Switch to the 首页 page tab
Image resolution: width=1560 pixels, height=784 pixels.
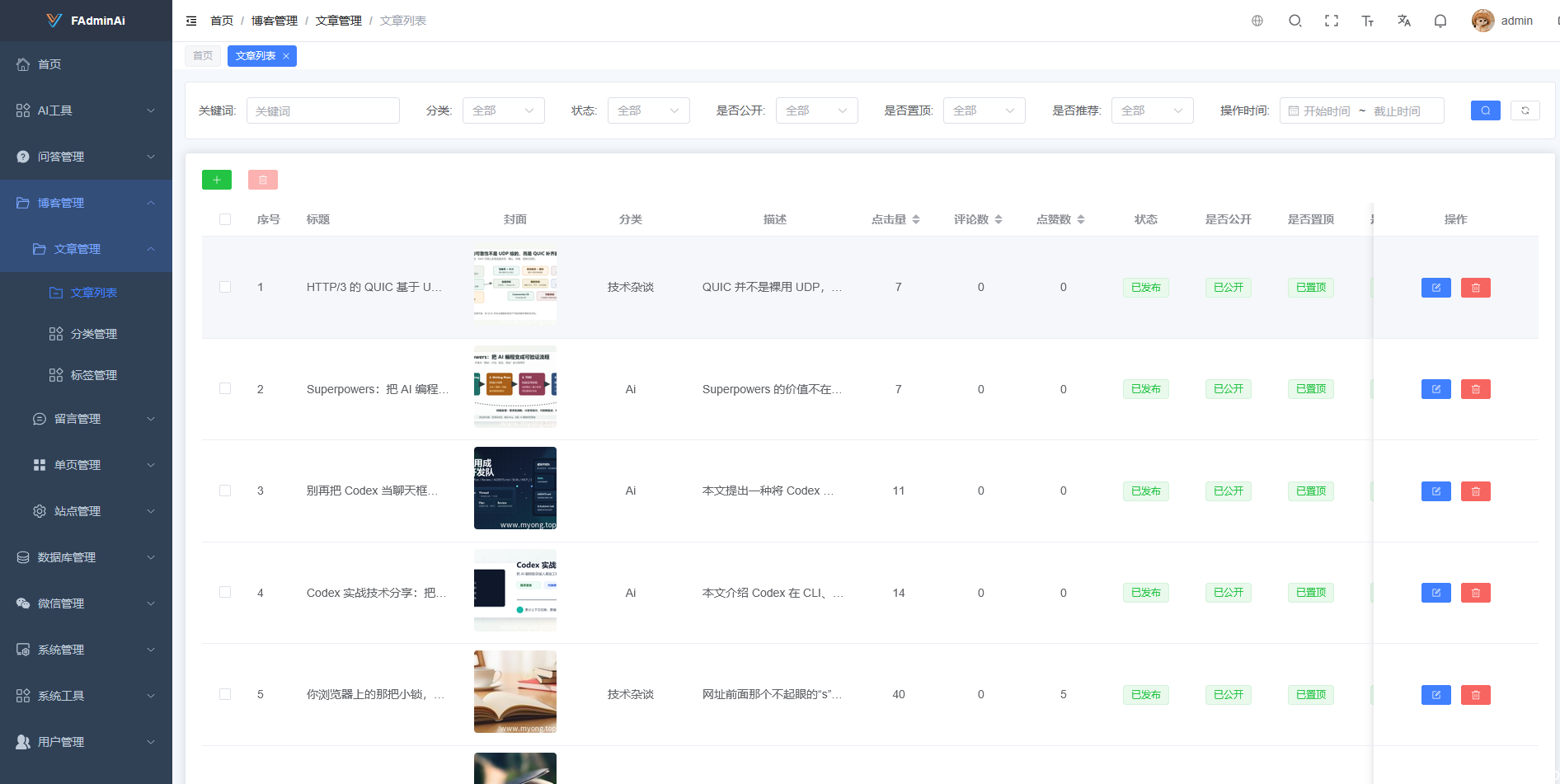tap(203, 56)
